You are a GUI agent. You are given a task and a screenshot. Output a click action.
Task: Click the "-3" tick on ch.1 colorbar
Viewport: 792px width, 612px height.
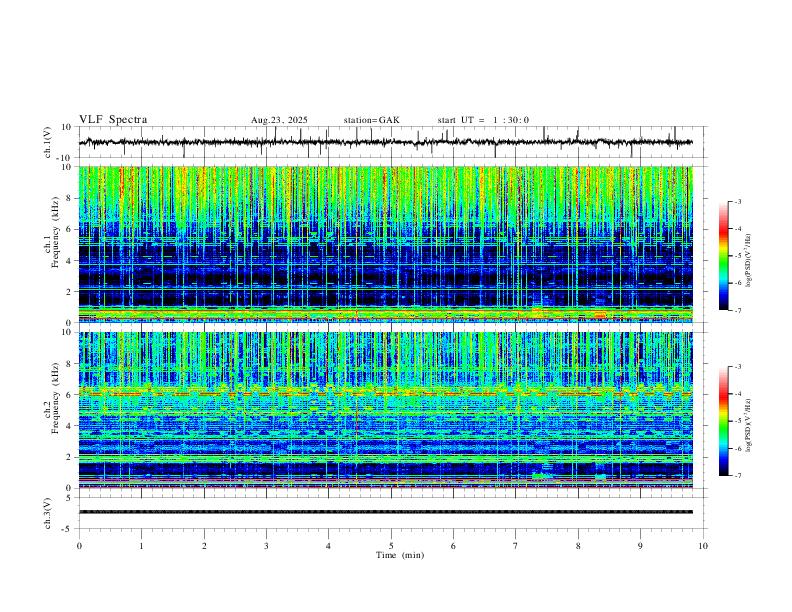point(737,201)
